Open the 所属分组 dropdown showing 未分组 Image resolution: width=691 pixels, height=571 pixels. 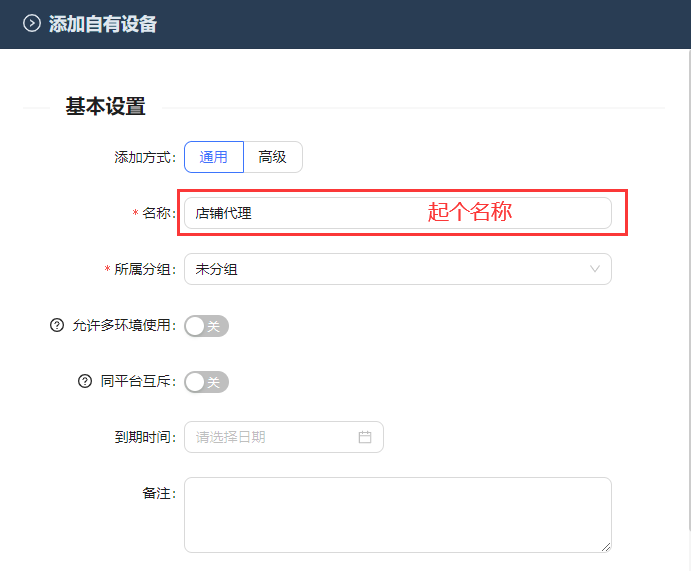(397, 269)
